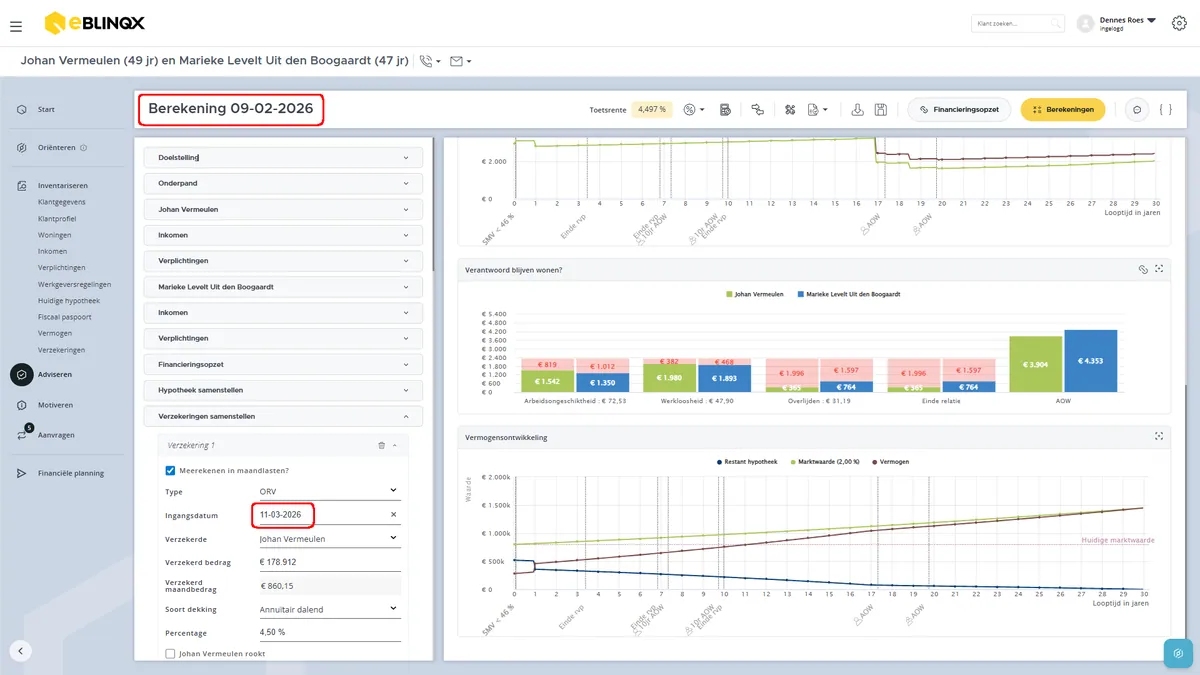Go to Start in the sidebar
This screenshot has width=1200, height=675.
pos(46,109)
